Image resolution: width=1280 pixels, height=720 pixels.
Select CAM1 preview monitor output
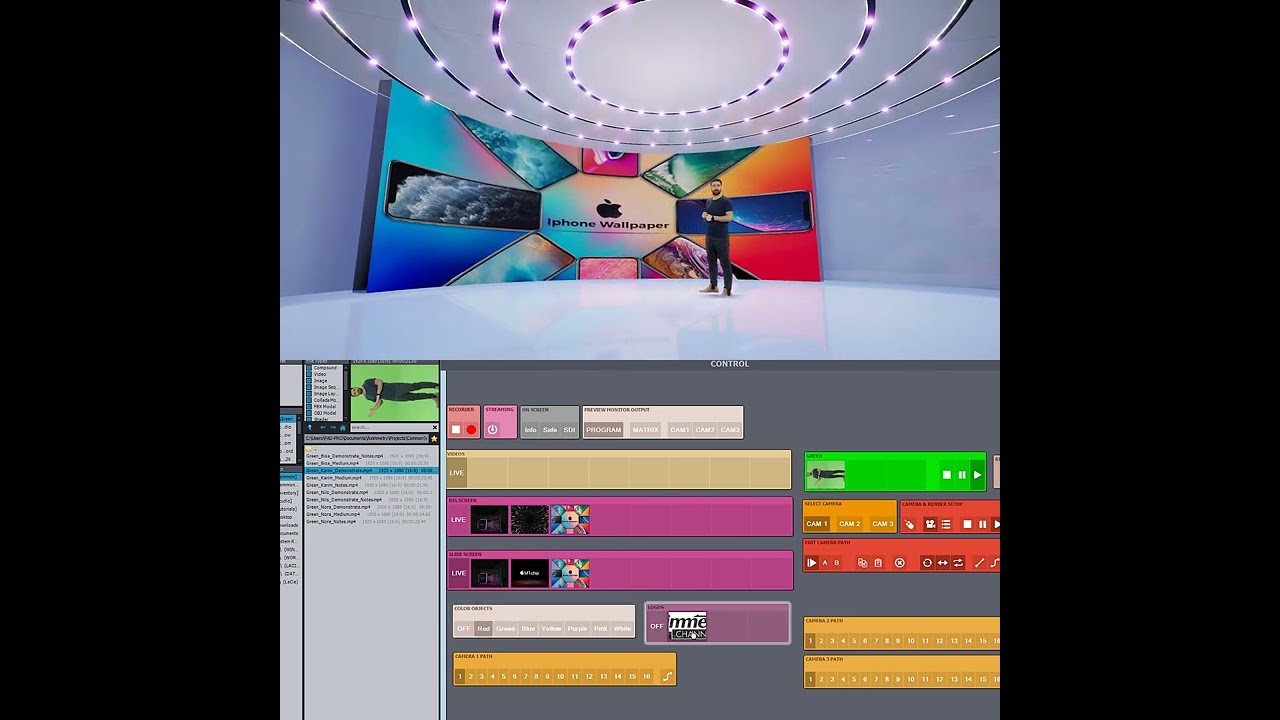click(x=680, y=430)
